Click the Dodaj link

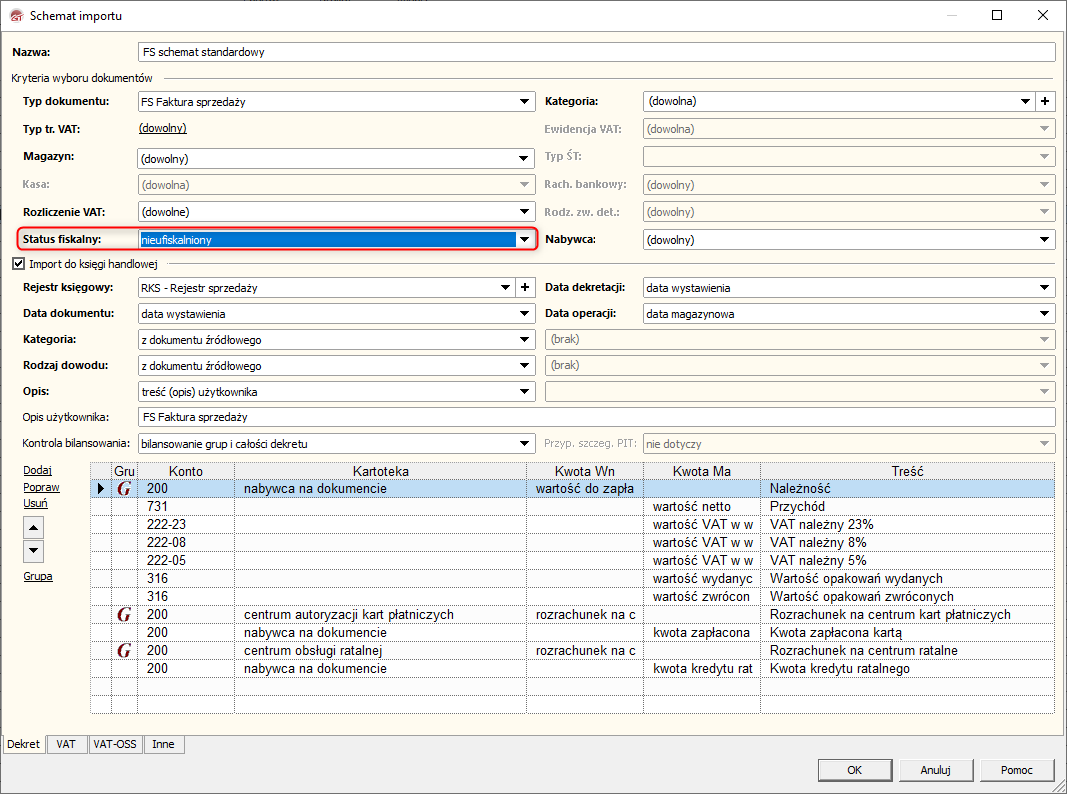point(37,470)
